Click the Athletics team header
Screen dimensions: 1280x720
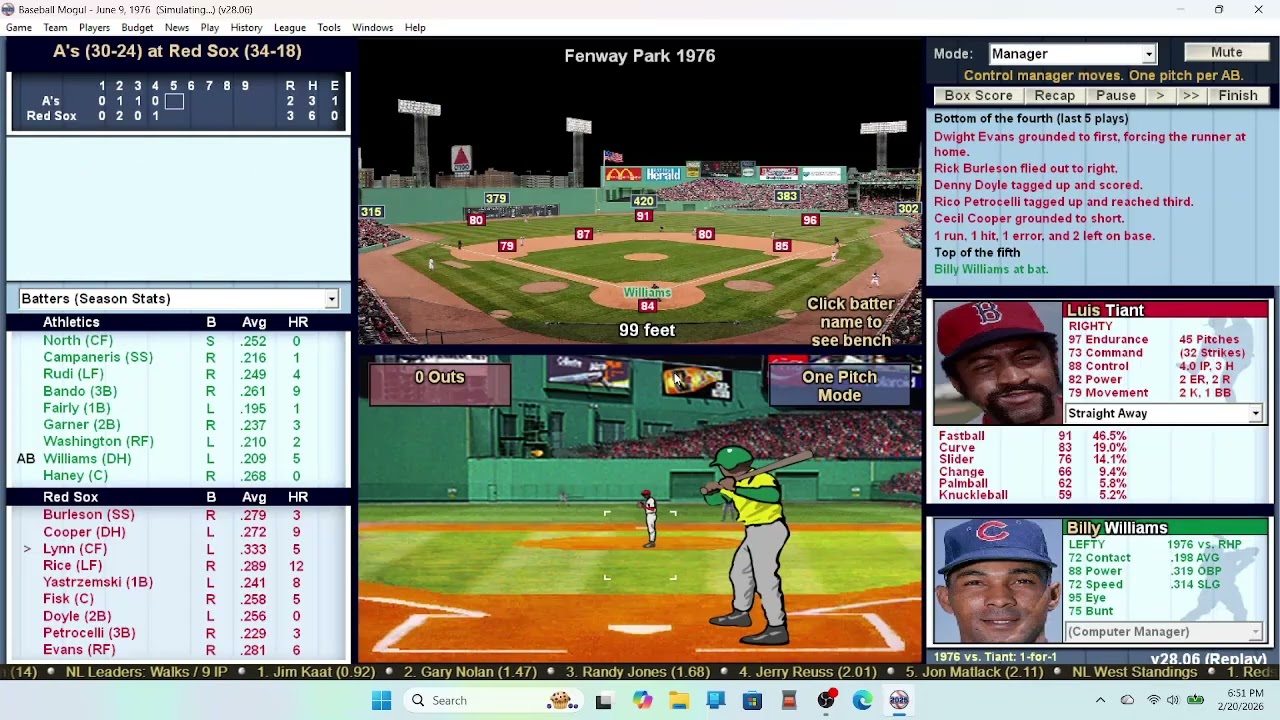71,323
